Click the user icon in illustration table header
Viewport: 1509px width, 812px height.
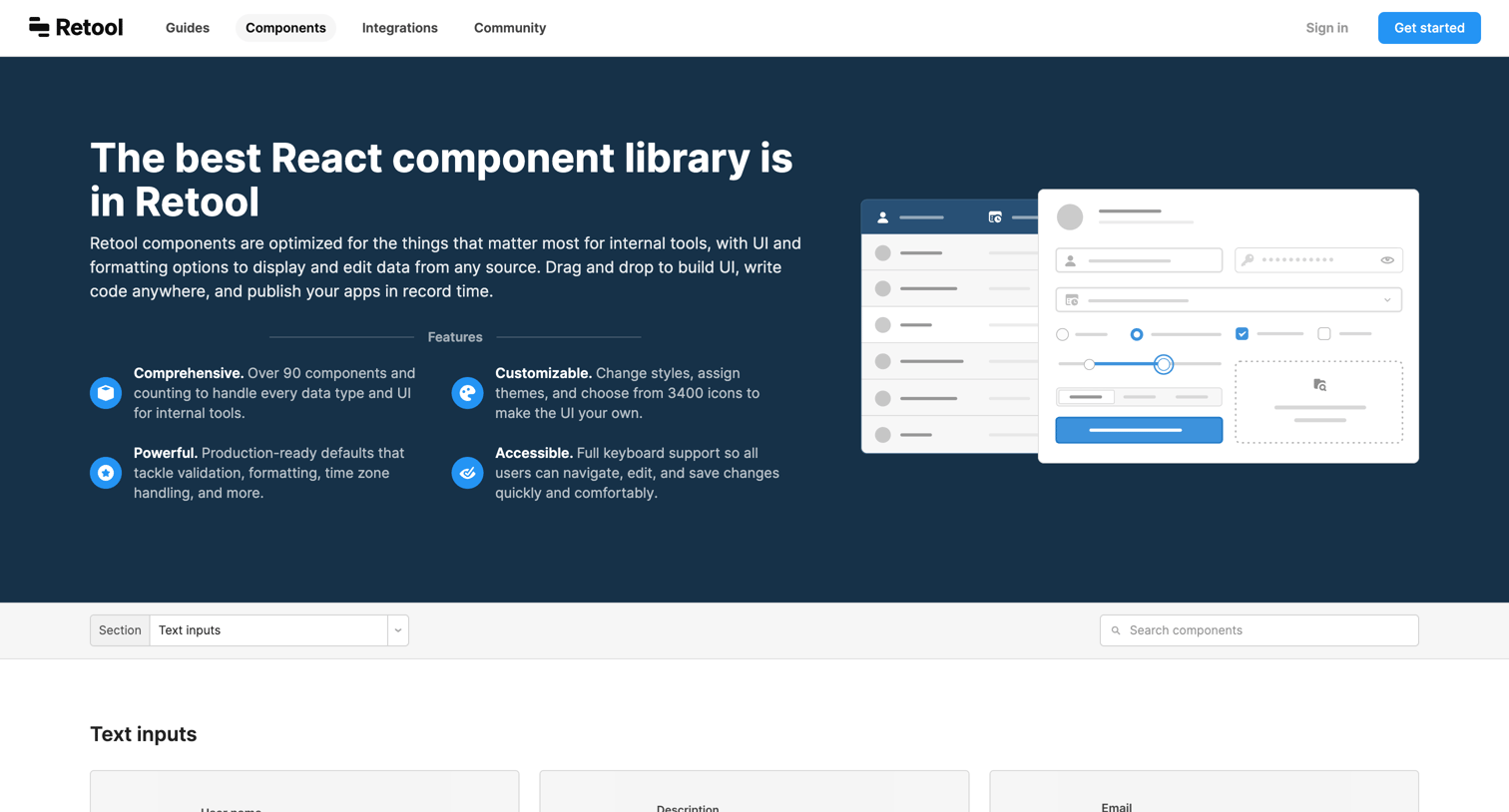click(x=882, y=217)
